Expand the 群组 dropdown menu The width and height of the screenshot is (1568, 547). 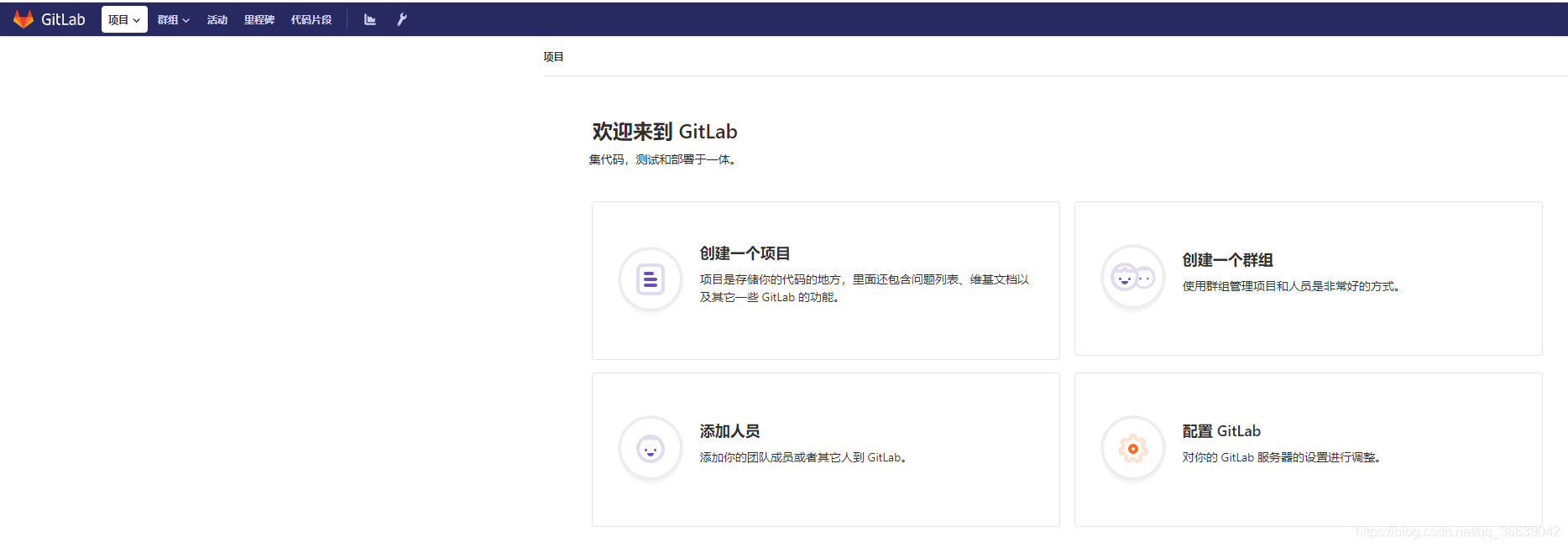[x=174, y=19]
